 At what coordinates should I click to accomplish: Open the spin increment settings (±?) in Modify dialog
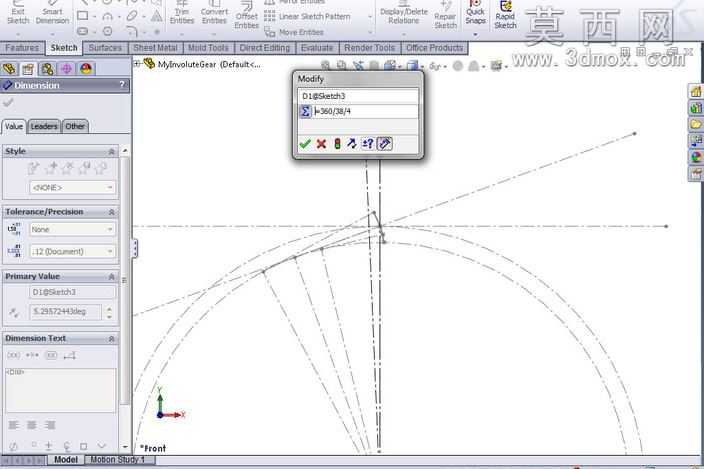click(368, 144)
